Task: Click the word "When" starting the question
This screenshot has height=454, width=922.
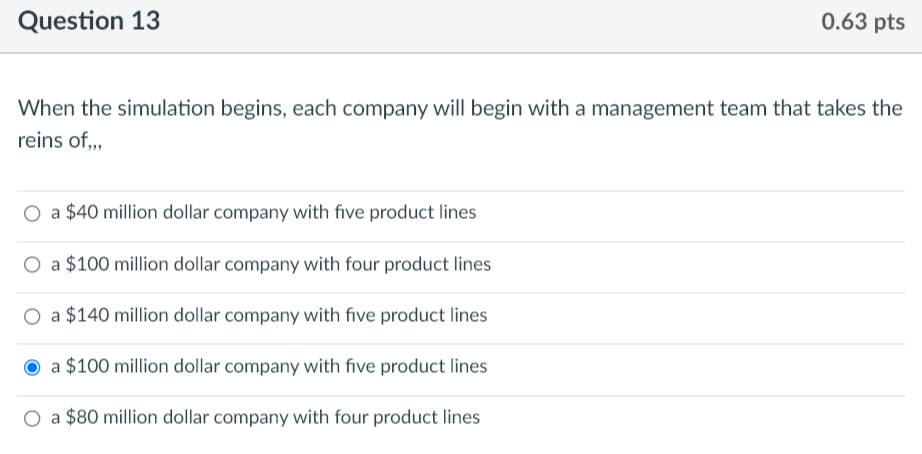Action: [x=45, y=108]
